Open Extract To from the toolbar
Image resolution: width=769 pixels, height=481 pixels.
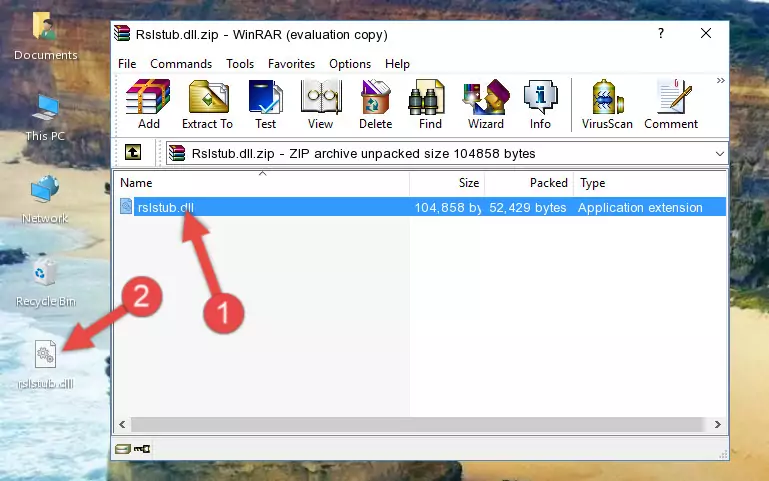point(207,104)
